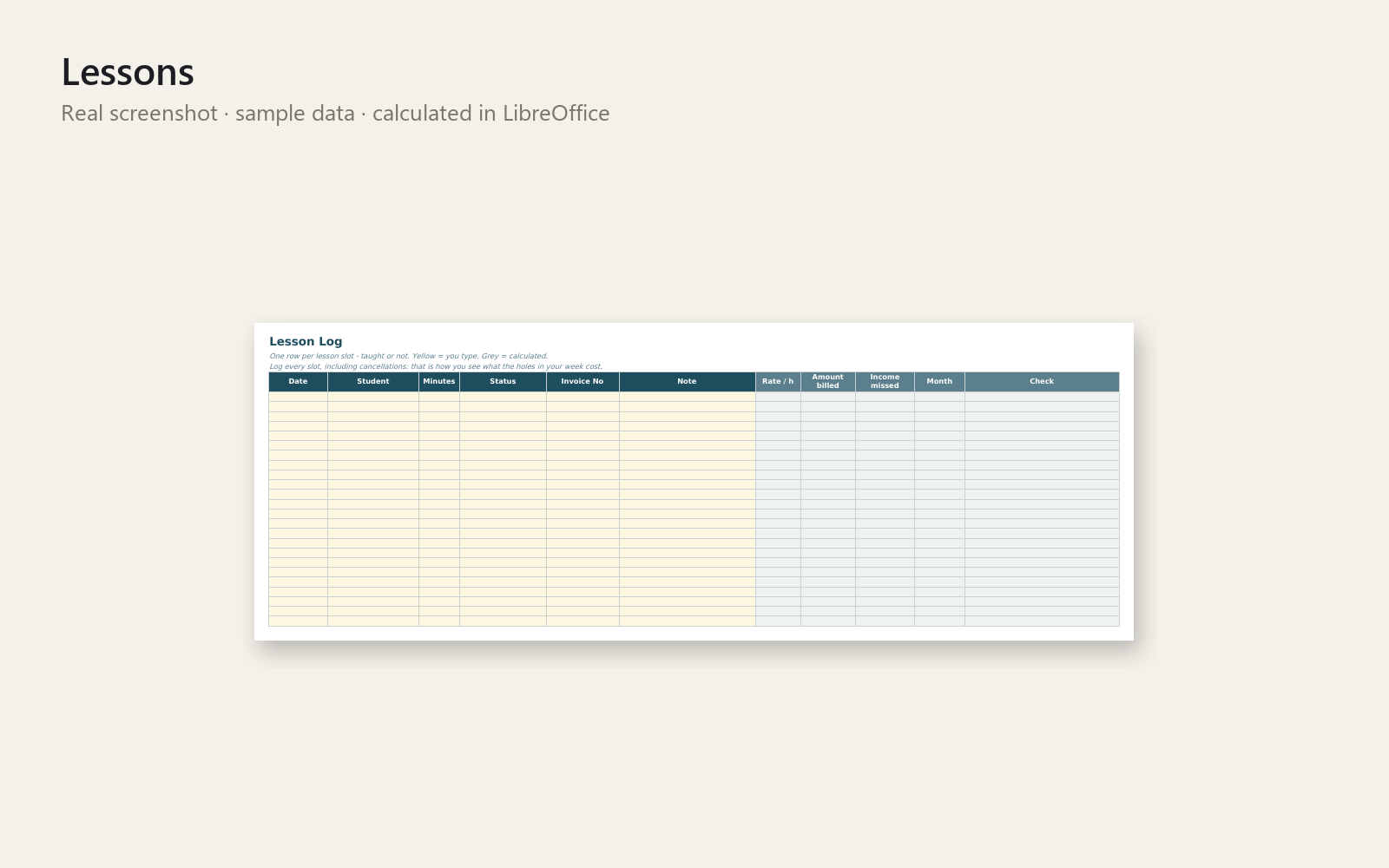This screenshot has height=868, width=1389.
Task: Select the Student column header
Action: click(373, 382)
